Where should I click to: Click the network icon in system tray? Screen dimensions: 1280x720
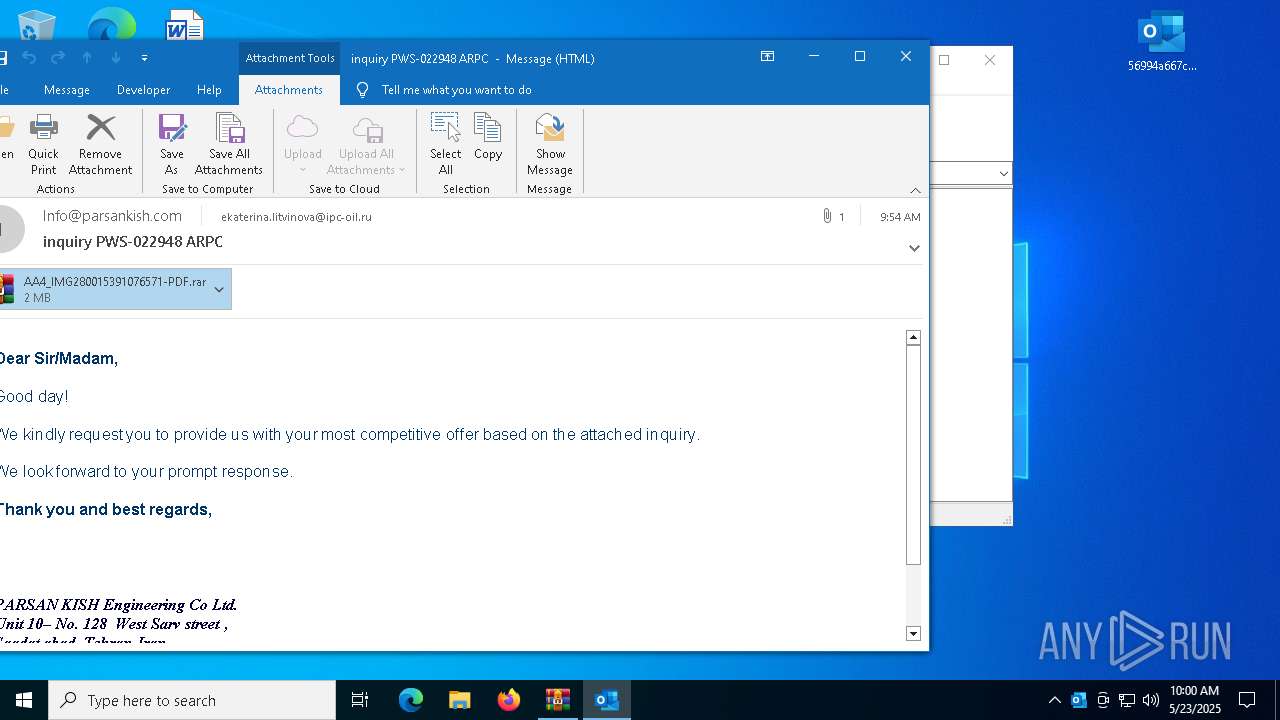tap(1127, 700)
